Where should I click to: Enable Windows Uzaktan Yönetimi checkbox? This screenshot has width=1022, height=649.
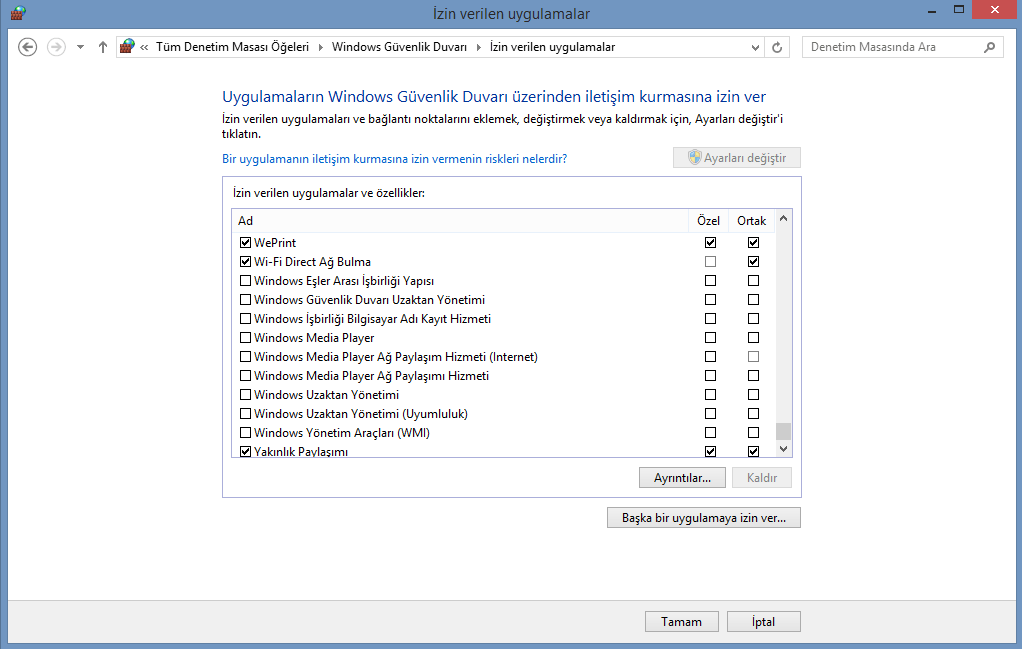pos(245,395)
